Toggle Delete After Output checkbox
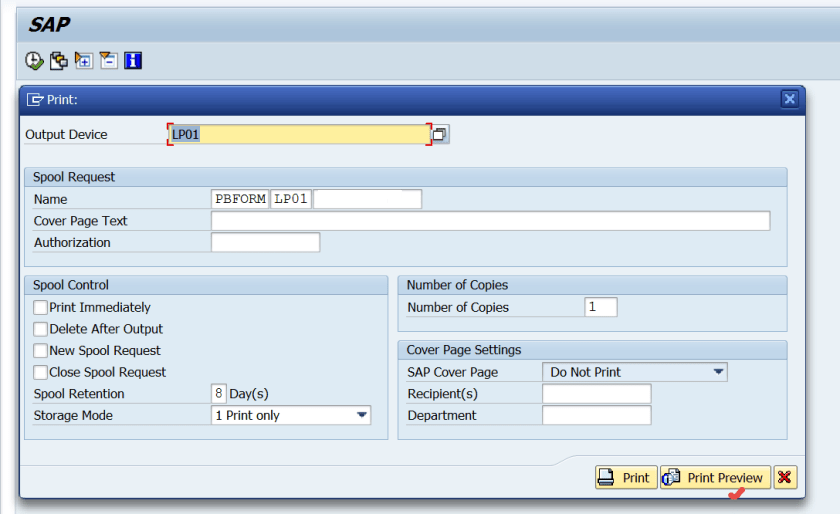This screenshot has width=840, height=514. point(40,329)
